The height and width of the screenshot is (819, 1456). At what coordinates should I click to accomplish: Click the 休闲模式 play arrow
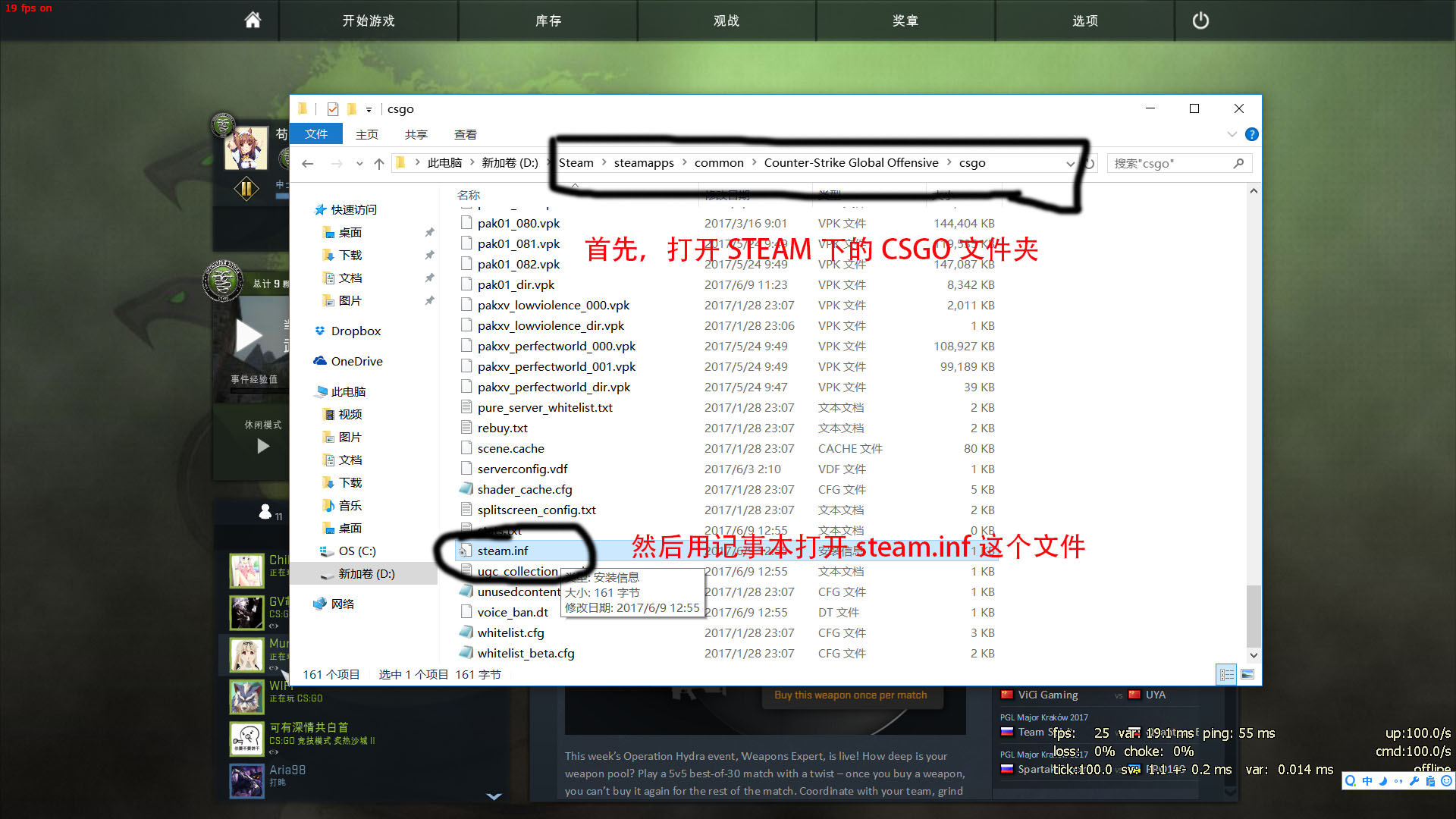[263, 446]
